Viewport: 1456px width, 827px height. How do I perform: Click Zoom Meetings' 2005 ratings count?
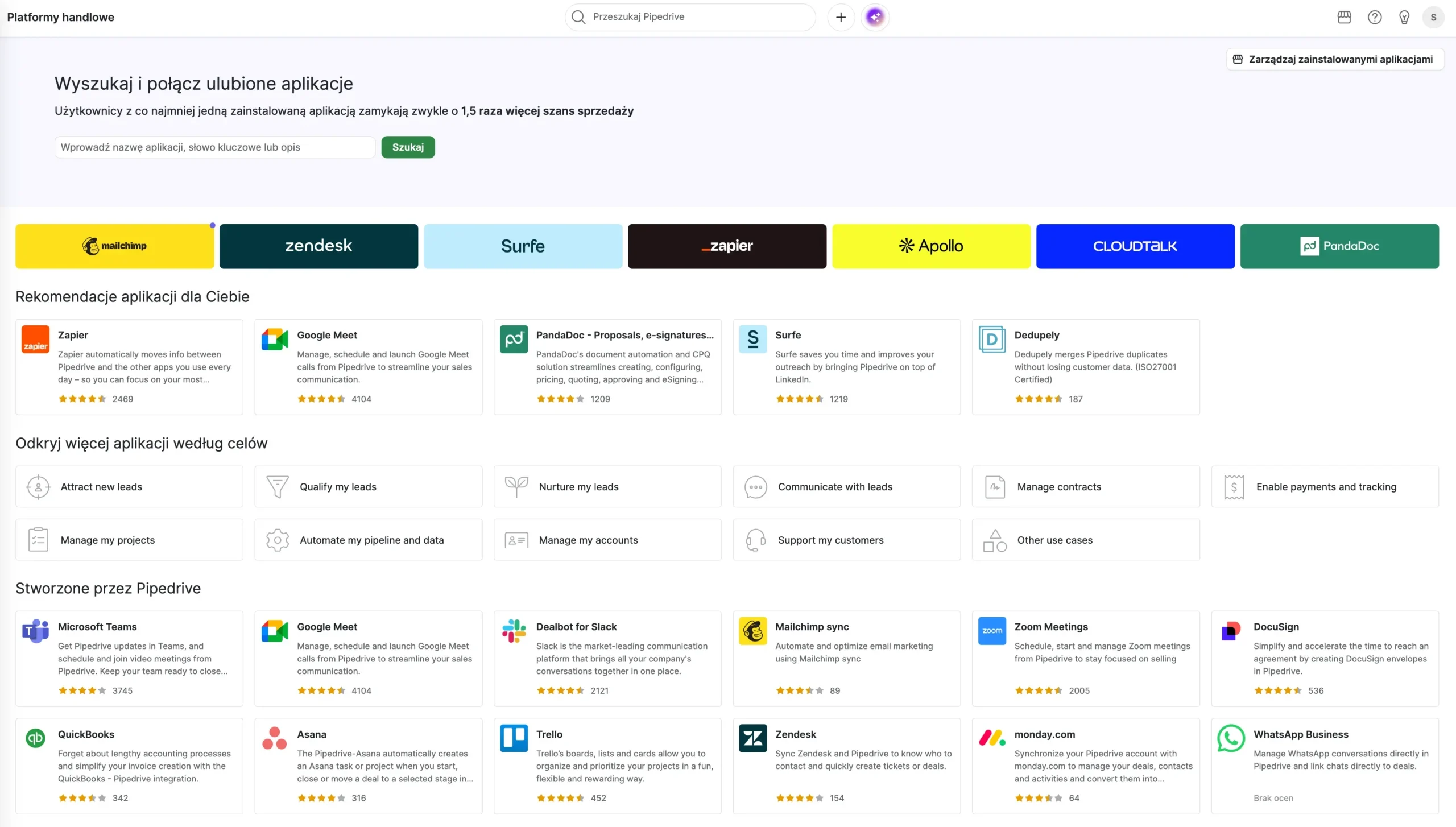1079,691
